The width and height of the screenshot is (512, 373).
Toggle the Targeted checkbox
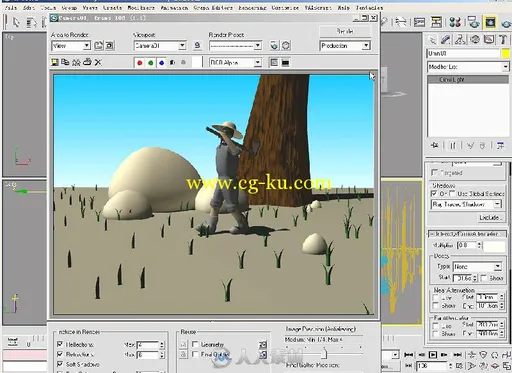[434, 173]
